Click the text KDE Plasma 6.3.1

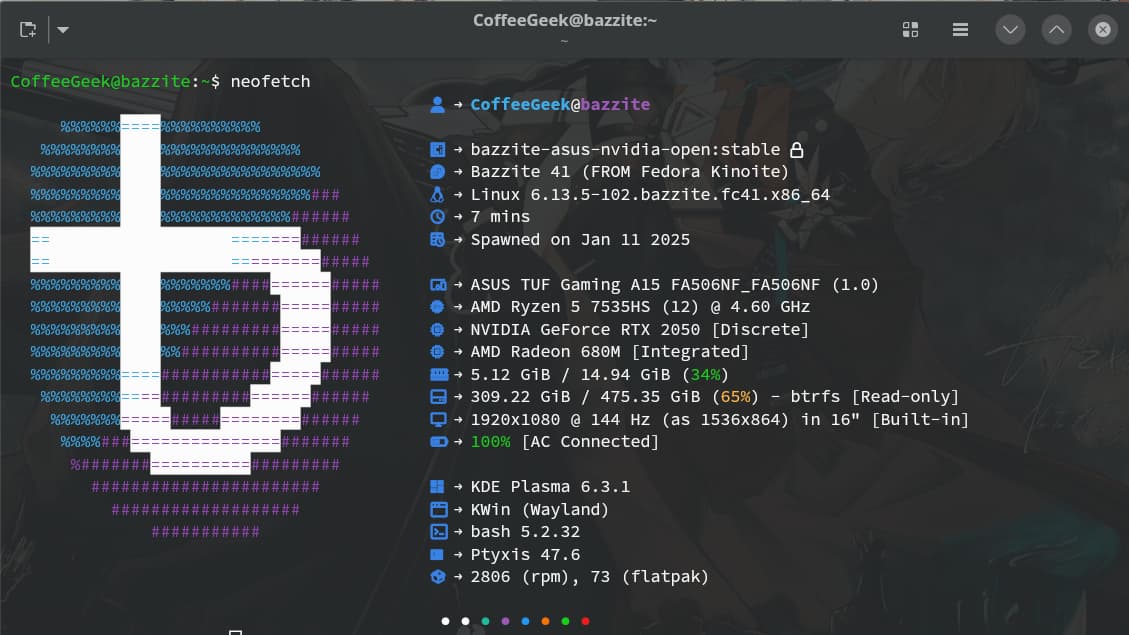click(550, 487)
